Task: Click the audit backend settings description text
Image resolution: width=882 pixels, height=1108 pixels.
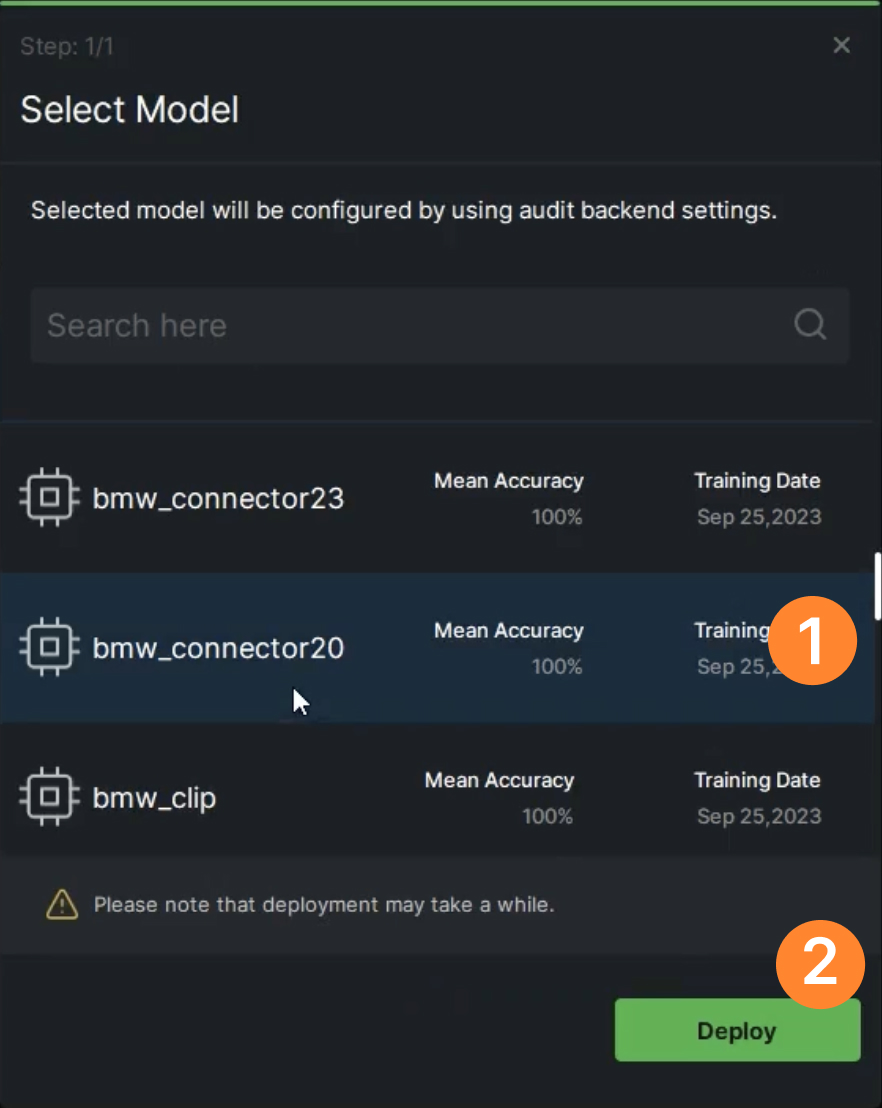Action: pyautogui.click(x=404, y=211)
